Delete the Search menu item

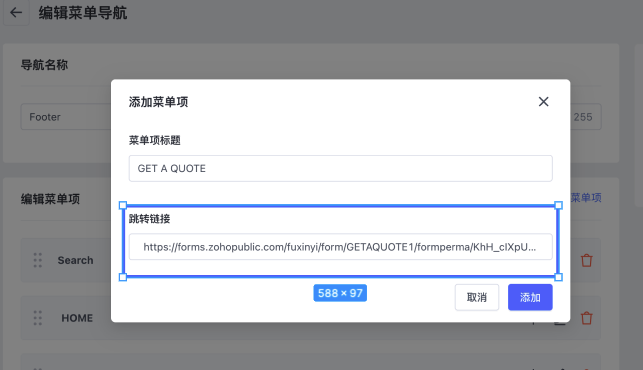click(x=586, y=260)
